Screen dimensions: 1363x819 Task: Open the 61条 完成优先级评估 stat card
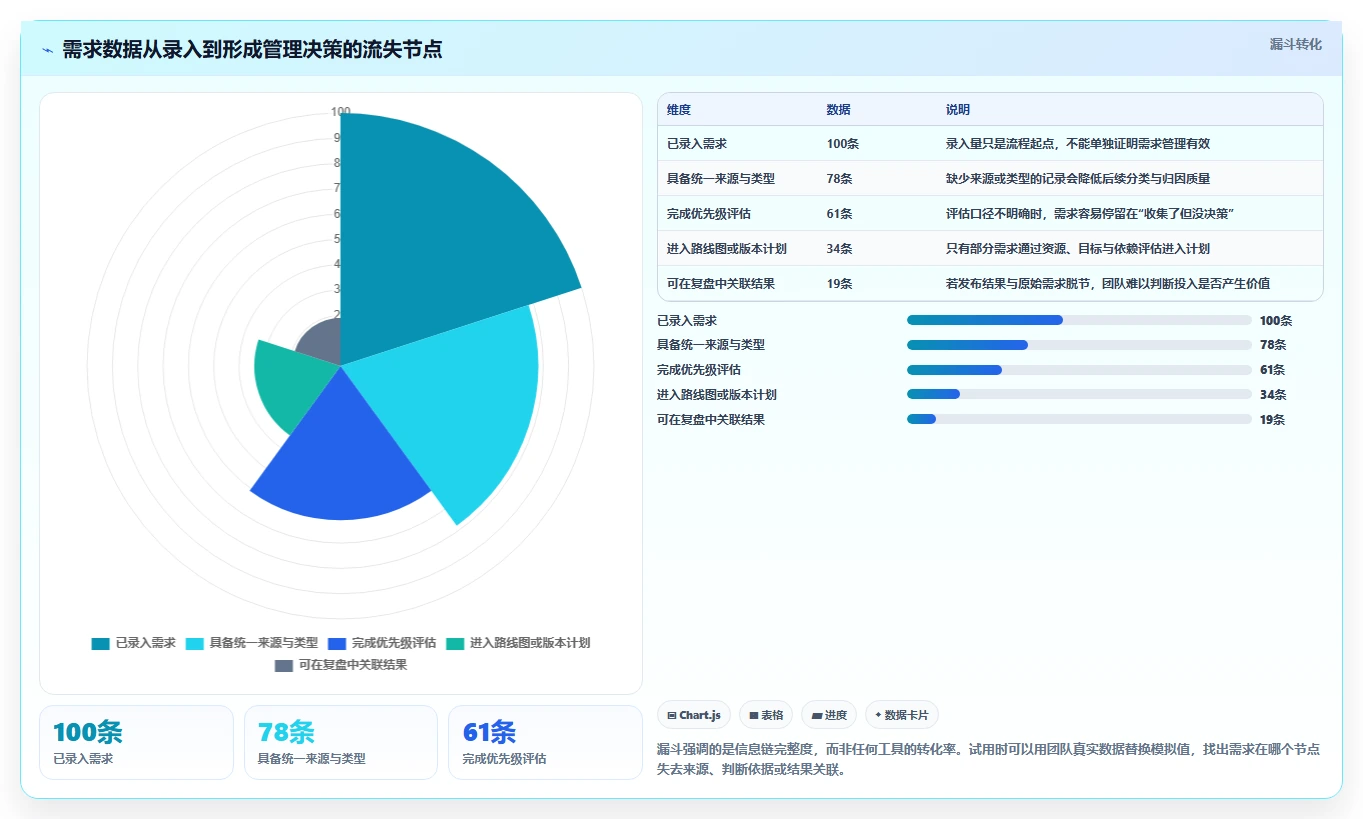click(545, 742)
